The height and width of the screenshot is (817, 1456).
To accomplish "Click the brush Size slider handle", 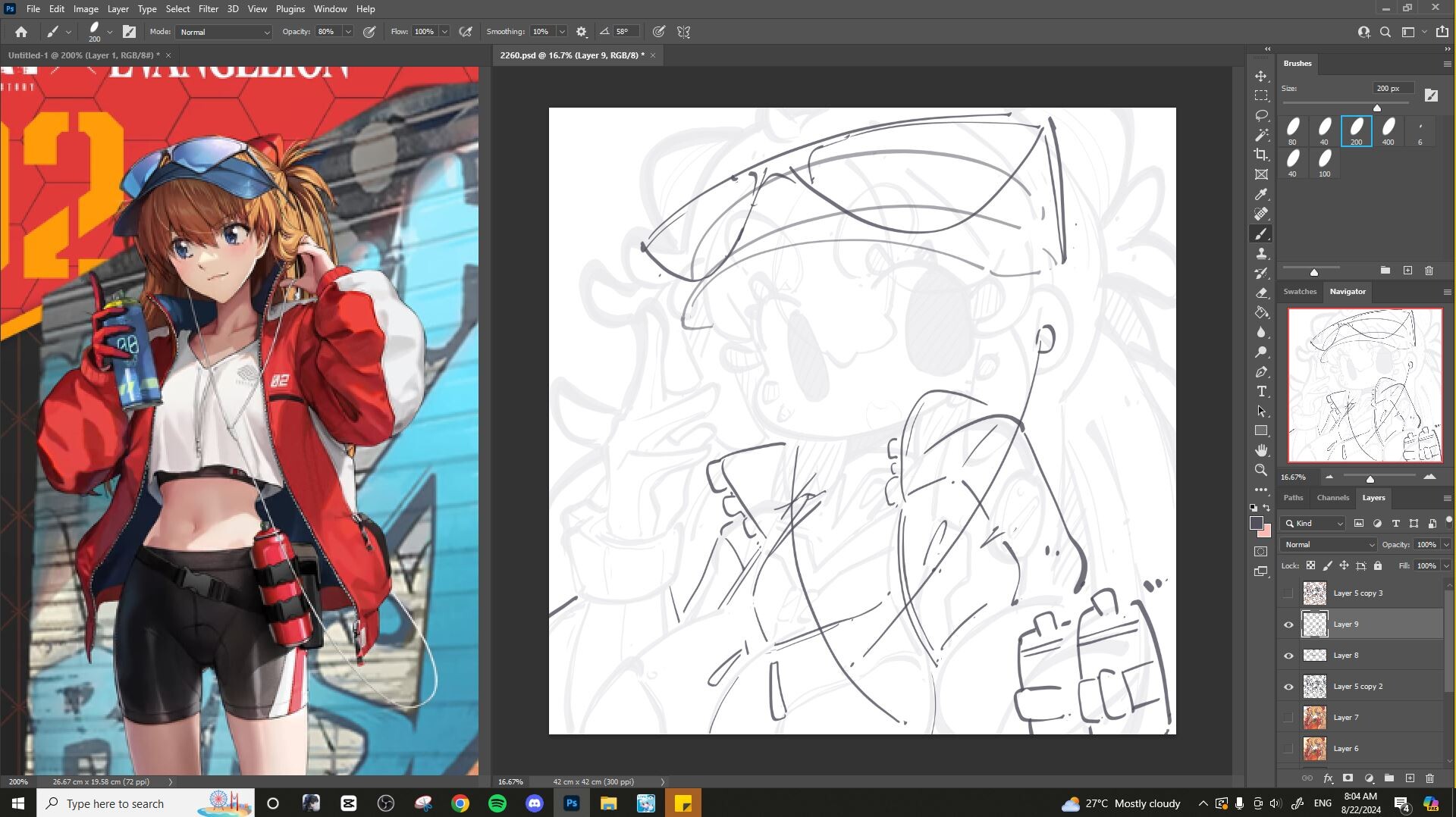I will 1377,107.
